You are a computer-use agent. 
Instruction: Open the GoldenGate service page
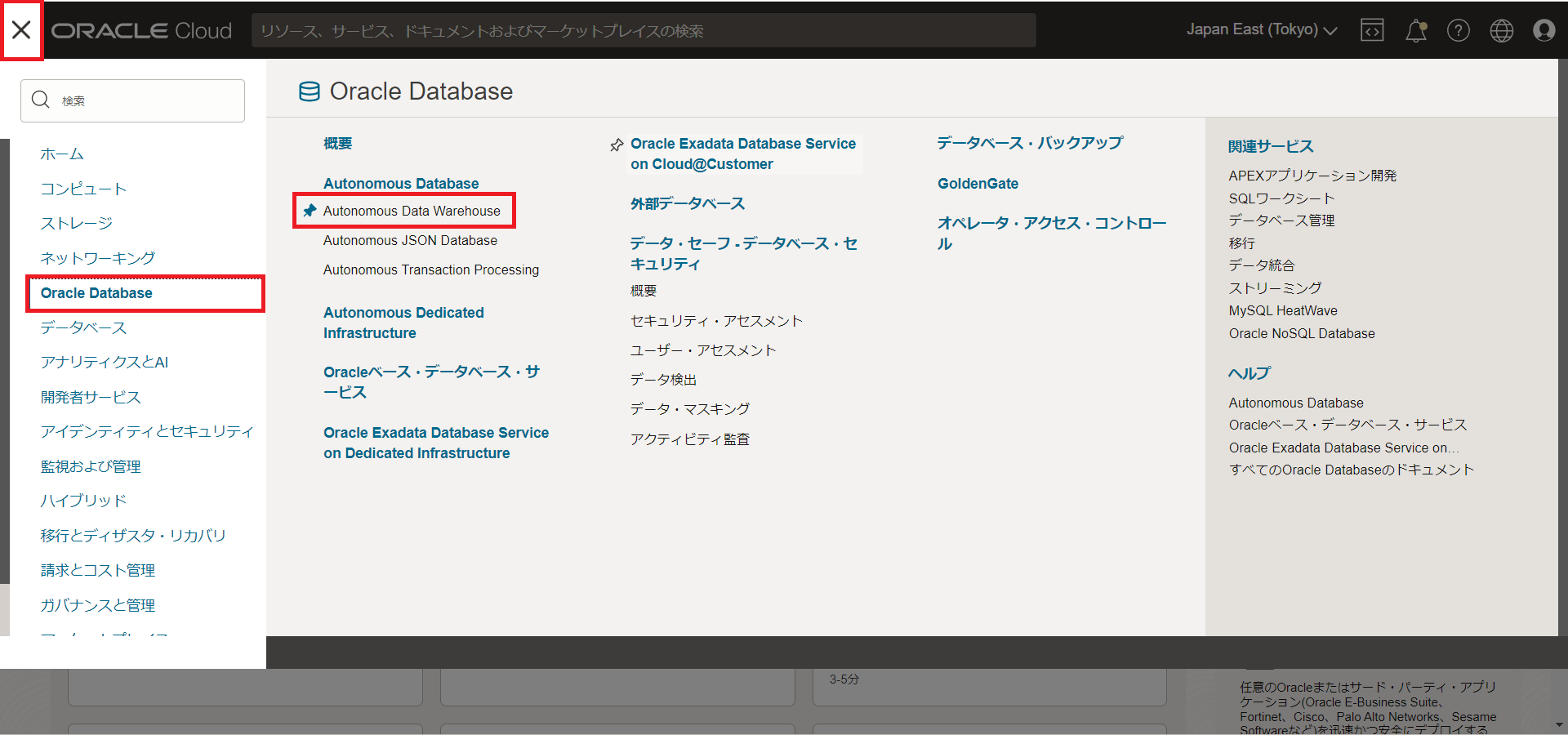pos(977,183)
